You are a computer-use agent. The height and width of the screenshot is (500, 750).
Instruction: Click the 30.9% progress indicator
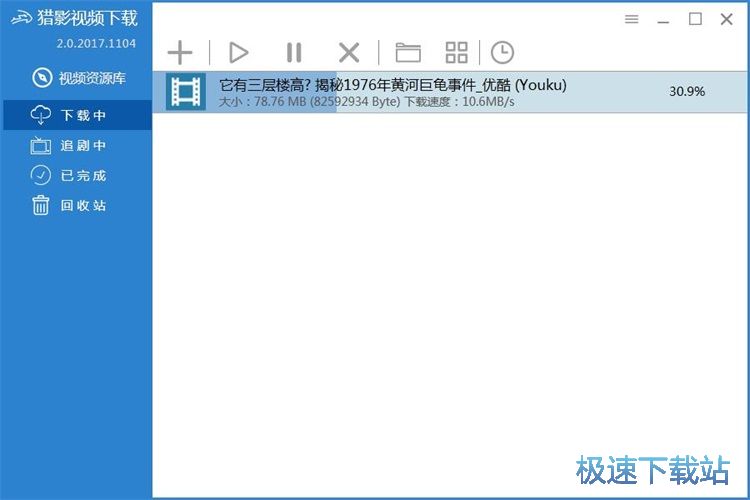(x=687, y=91)
